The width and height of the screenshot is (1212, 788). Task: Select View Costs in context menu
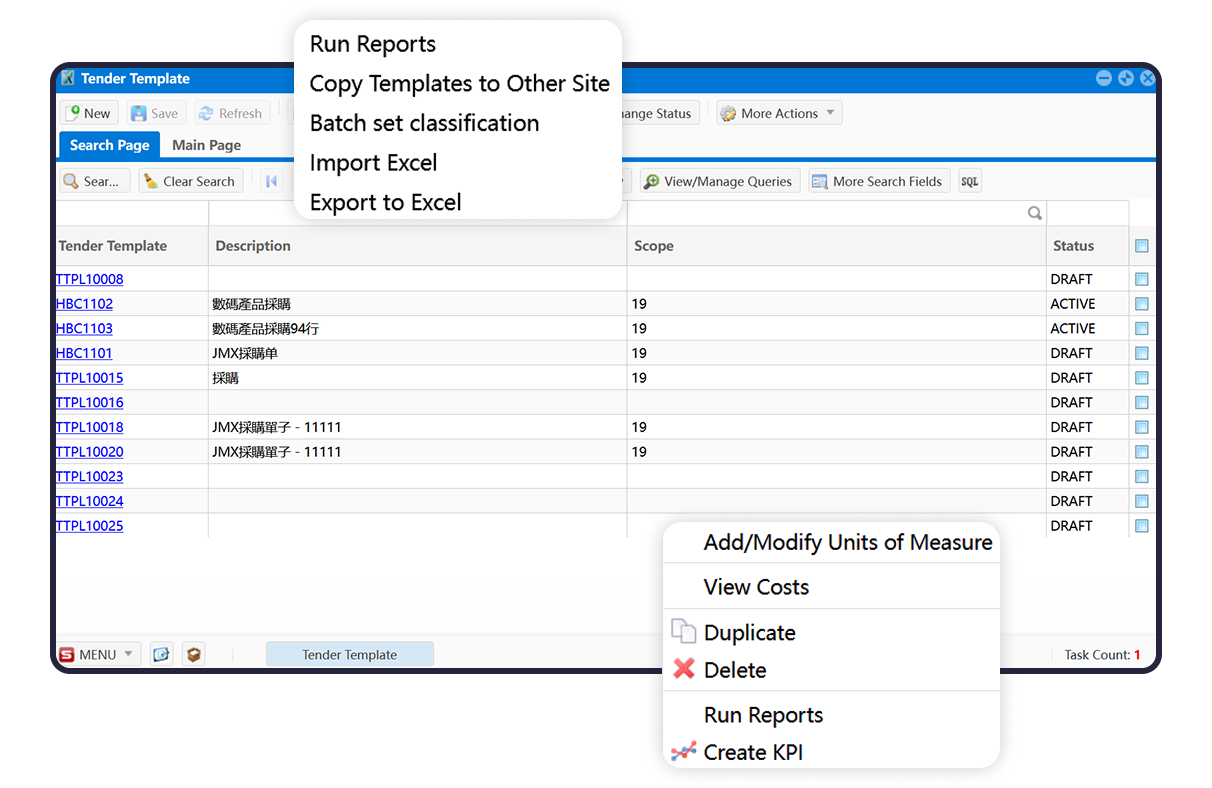756,587
